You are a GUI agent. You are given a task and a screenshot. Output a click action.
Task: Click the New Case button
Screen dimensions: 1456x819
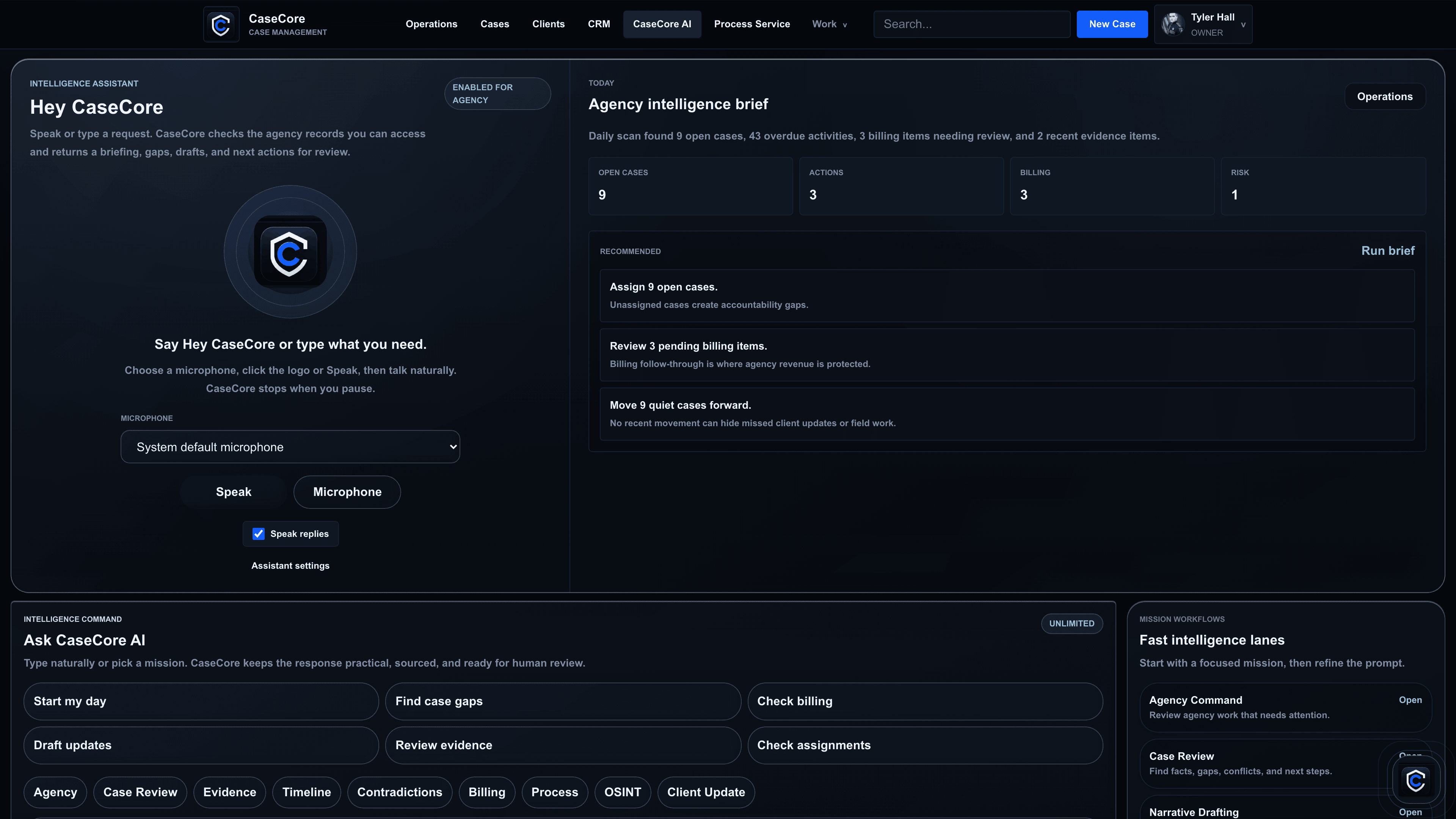(1112, 24)
